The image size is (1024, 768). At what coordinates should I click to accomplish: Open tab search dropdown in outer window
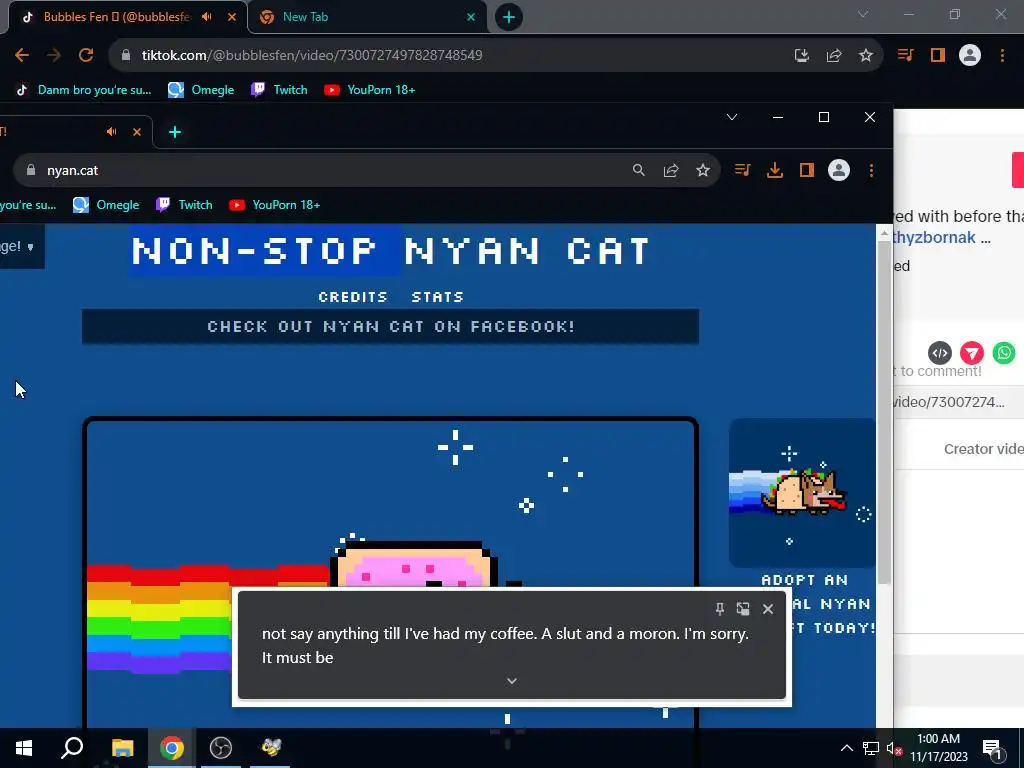coord(863,14)
